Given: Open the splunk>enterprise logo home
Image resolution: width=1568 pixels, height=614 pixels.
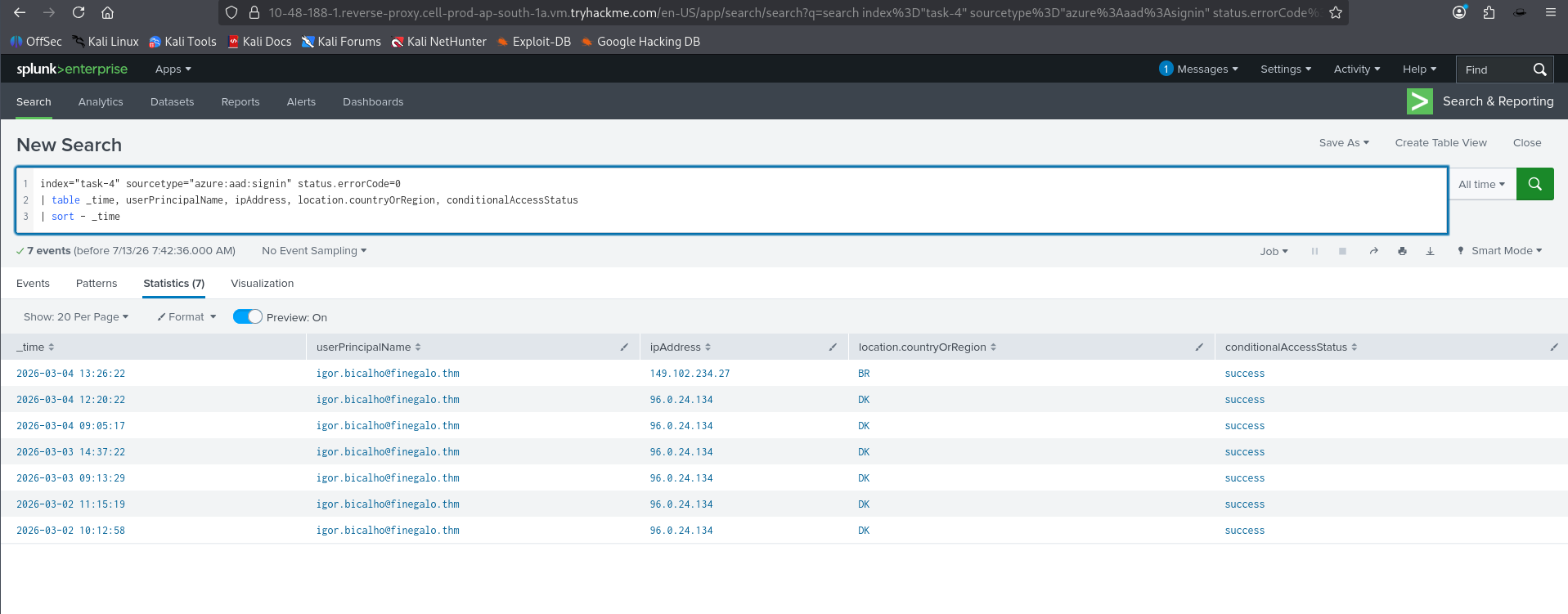Looking at the screenshot, I should tap(72, 69).
